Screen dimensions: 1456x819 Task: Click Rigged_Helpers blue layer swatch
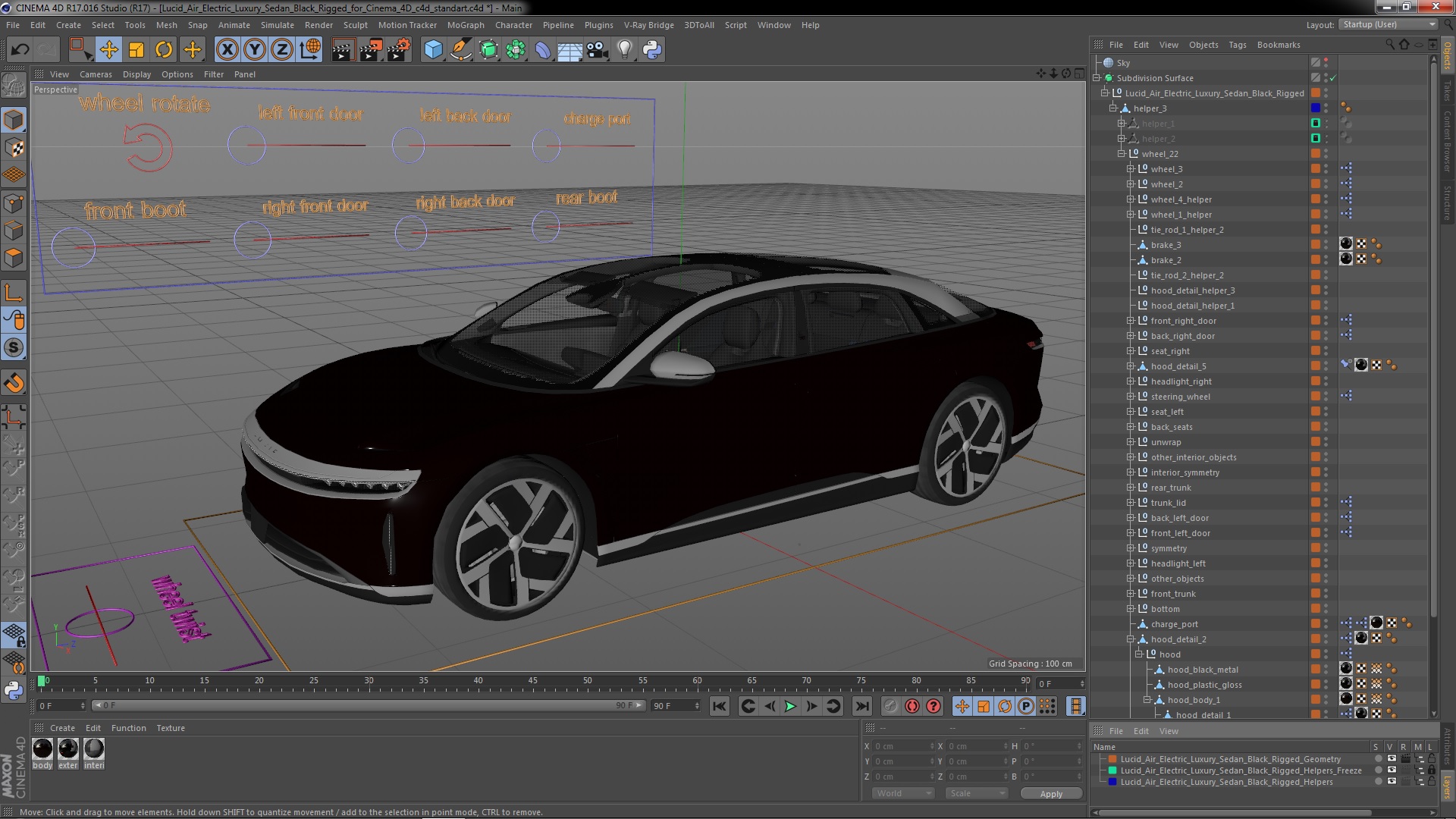1112,782
